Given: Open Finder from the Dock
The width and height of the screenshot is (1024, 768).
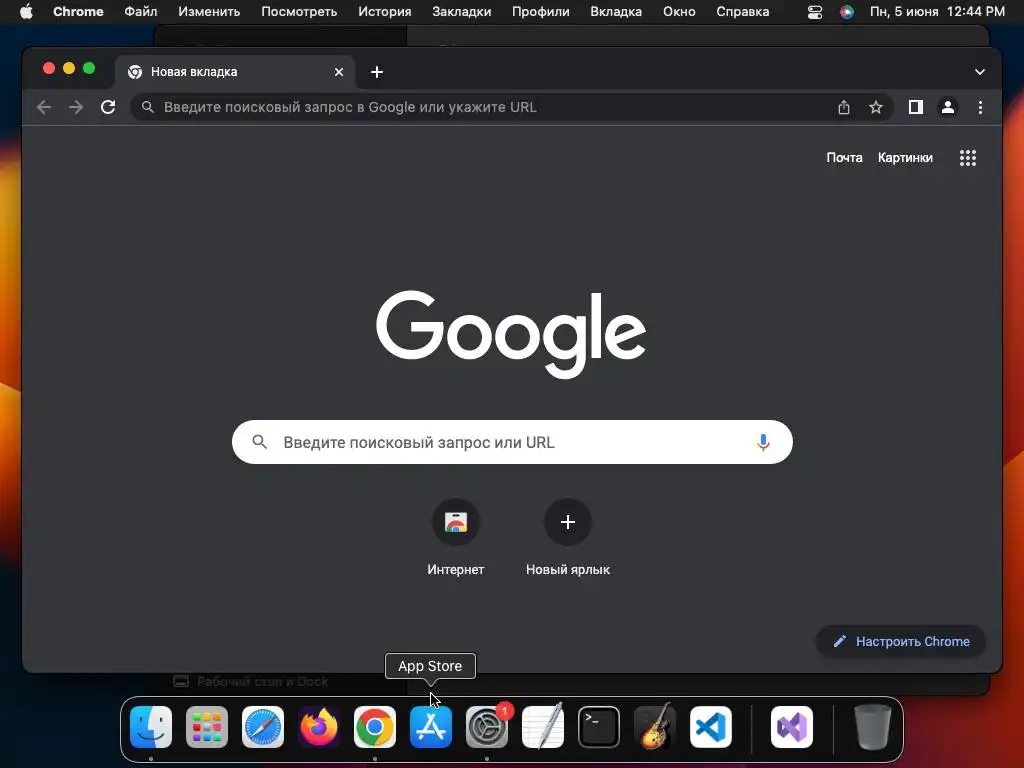Looking at the screenshot, I should [151, 727].
